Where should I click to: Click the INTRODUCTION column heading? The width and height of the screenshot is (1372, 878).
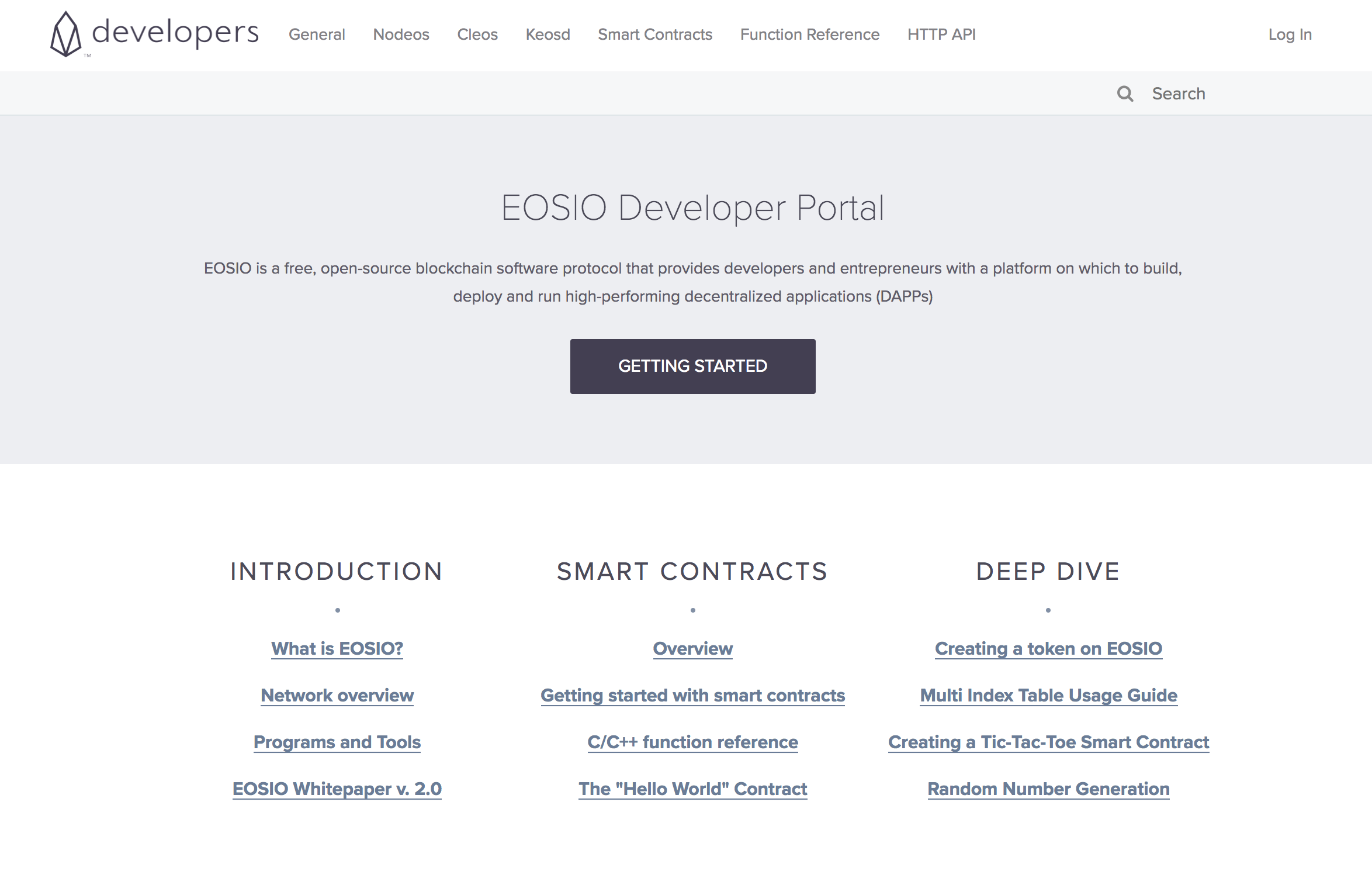(x=337, y=571)
